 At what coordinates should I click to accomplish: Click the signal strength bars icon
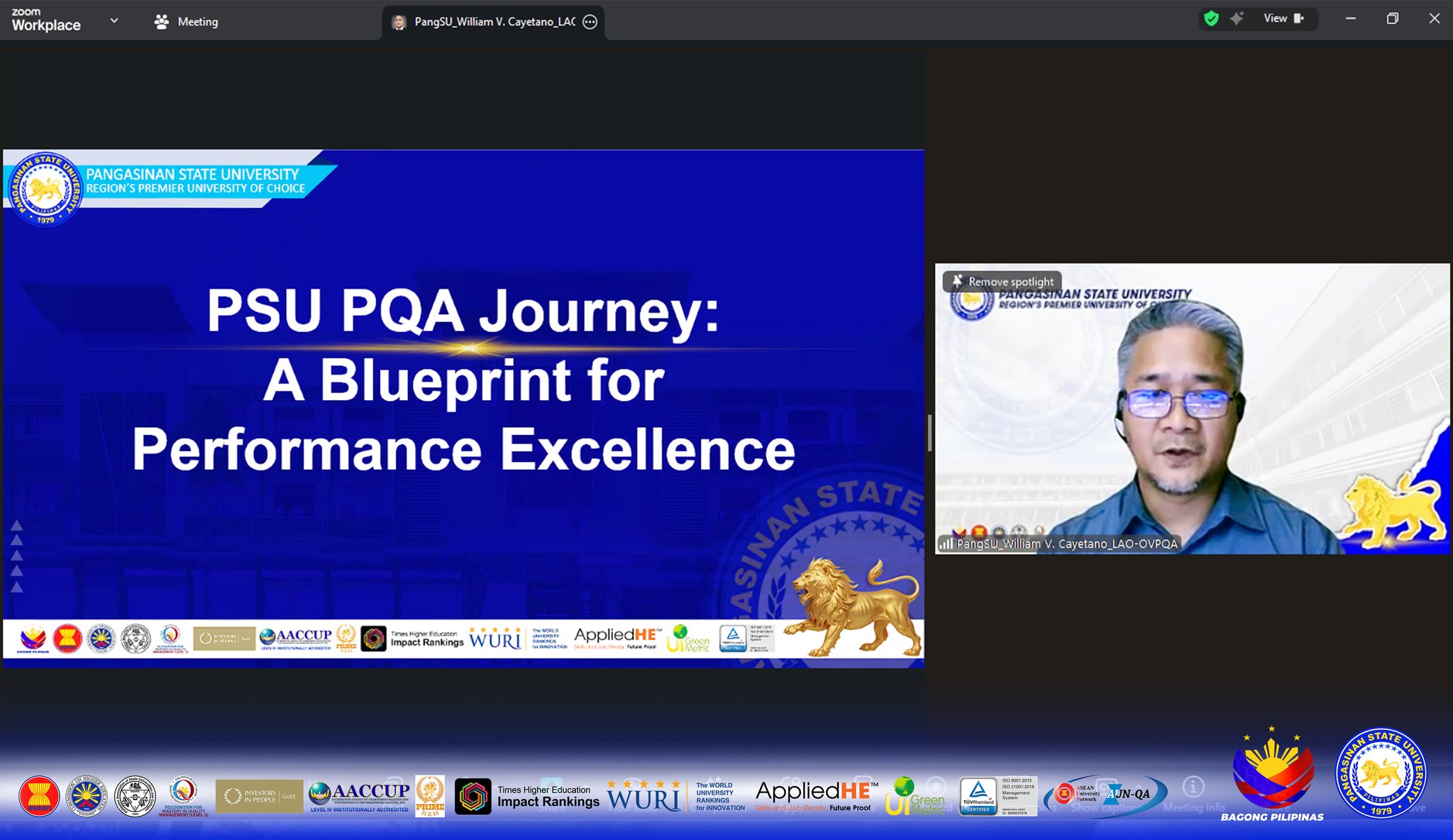(x=946, y=544)
